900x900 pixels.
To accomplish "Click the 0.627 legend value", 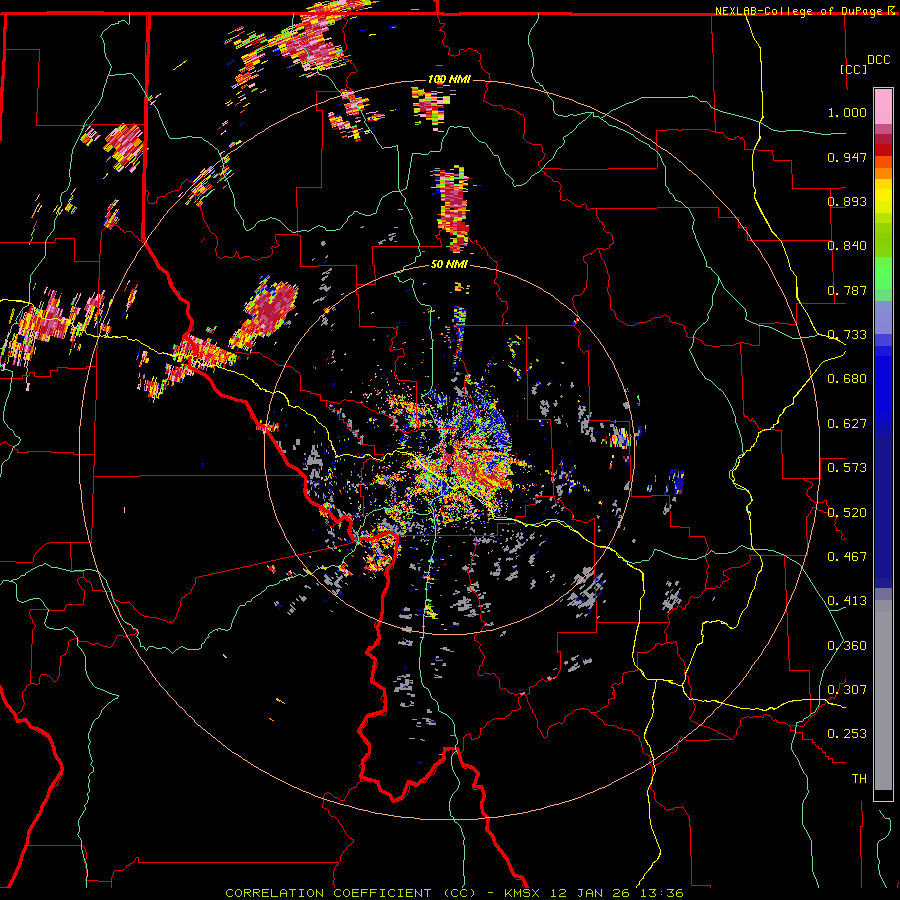I will pos(847,424).
